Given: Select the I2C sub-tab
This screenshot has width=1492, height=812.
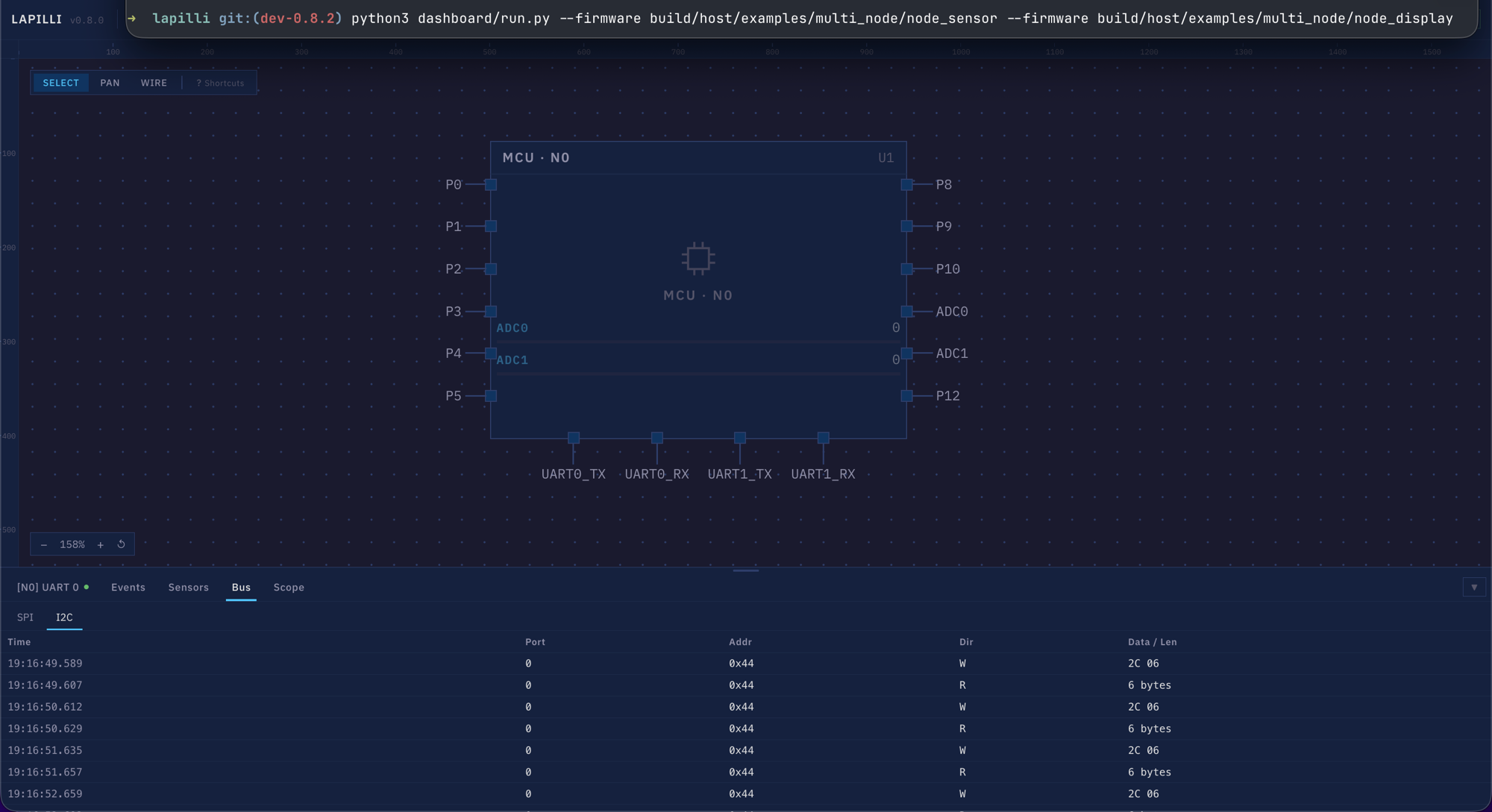Looking at the screenshot, I should click(x=64, y=617).
